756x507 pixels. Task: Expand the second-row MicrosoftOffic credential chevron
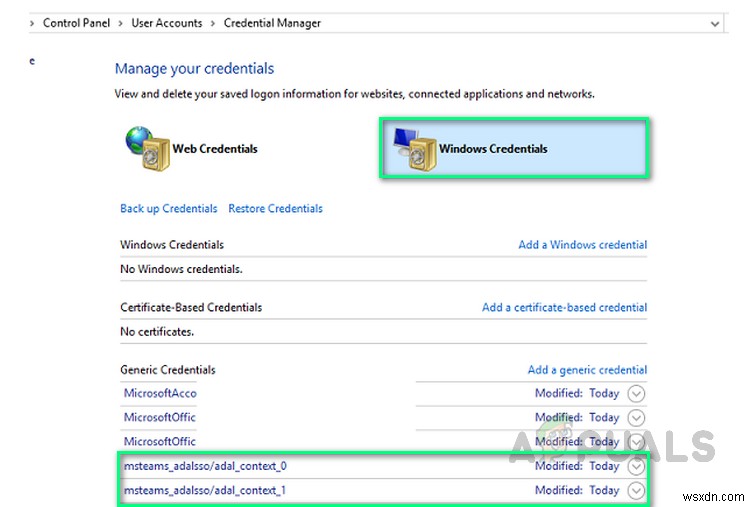pos(637,418)
